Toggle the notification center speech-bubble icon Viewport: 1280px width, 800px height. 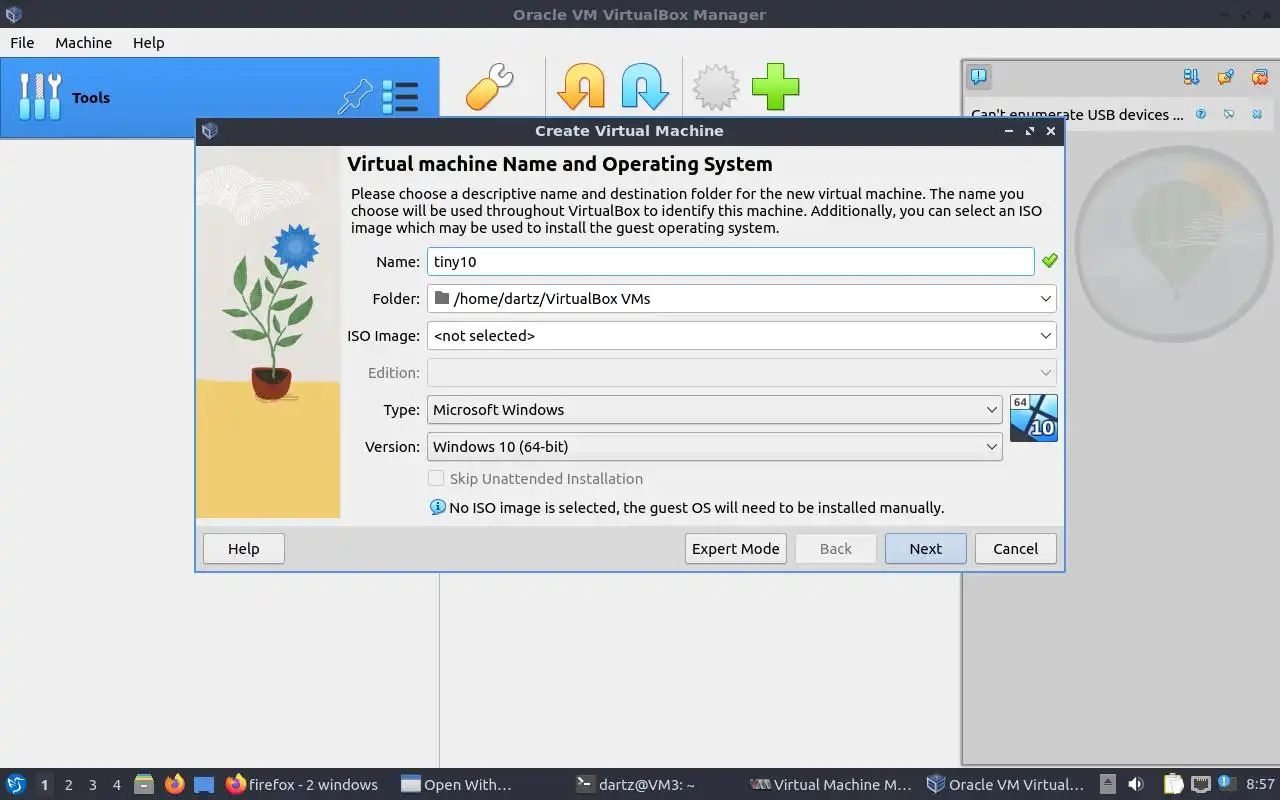coord(979,76)
